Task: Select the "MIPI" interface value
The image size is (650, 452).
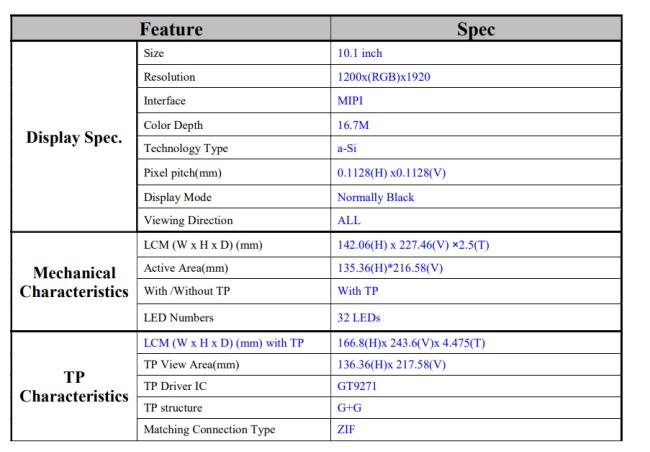Action: click(352, 101)
